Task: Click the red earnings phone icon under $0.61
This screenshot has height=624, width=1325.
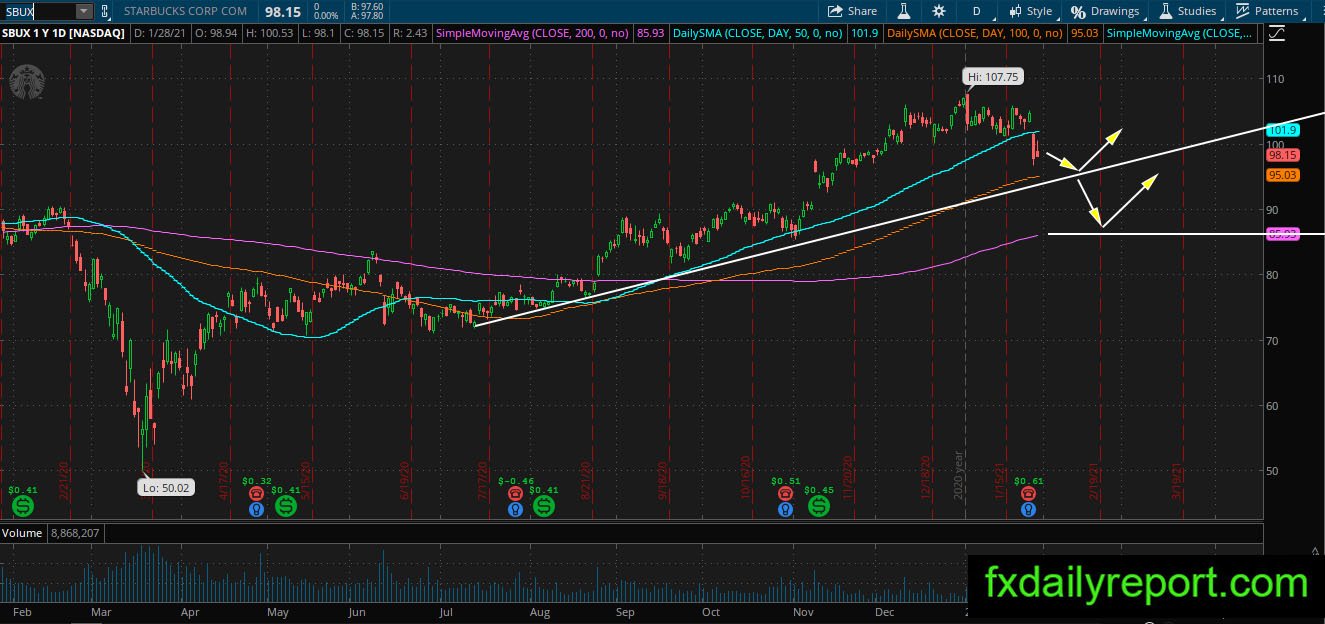Action: [1028, 493]
